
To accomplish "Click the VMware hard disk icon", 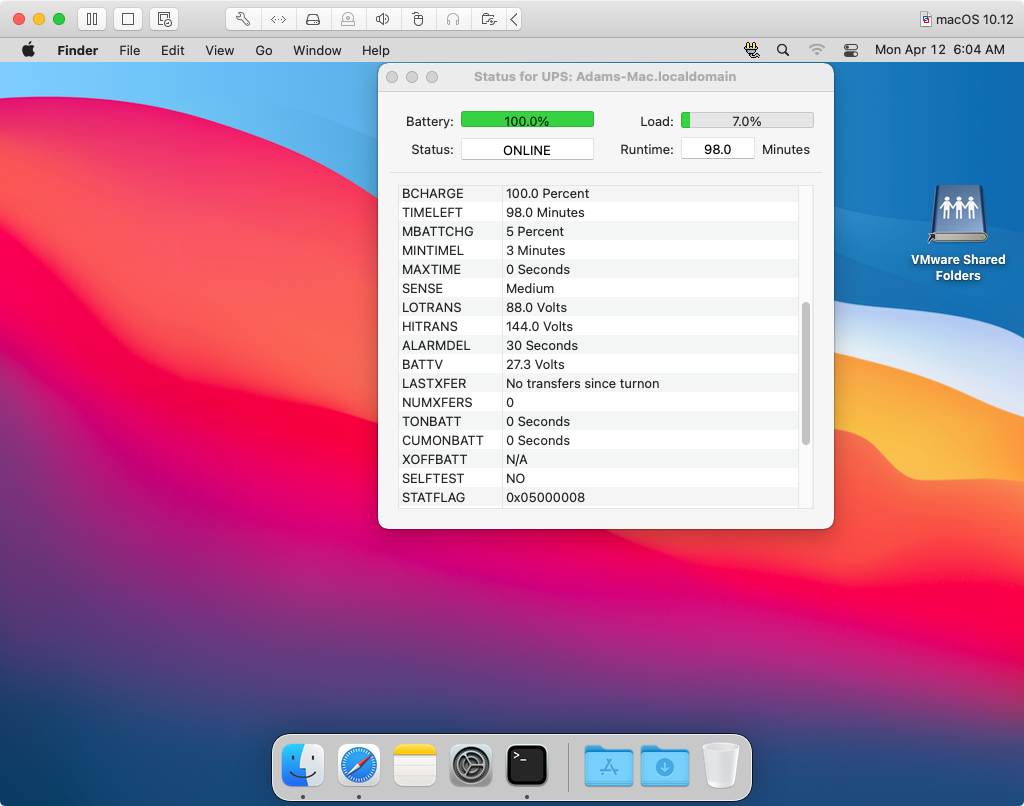I will (313, 19).
